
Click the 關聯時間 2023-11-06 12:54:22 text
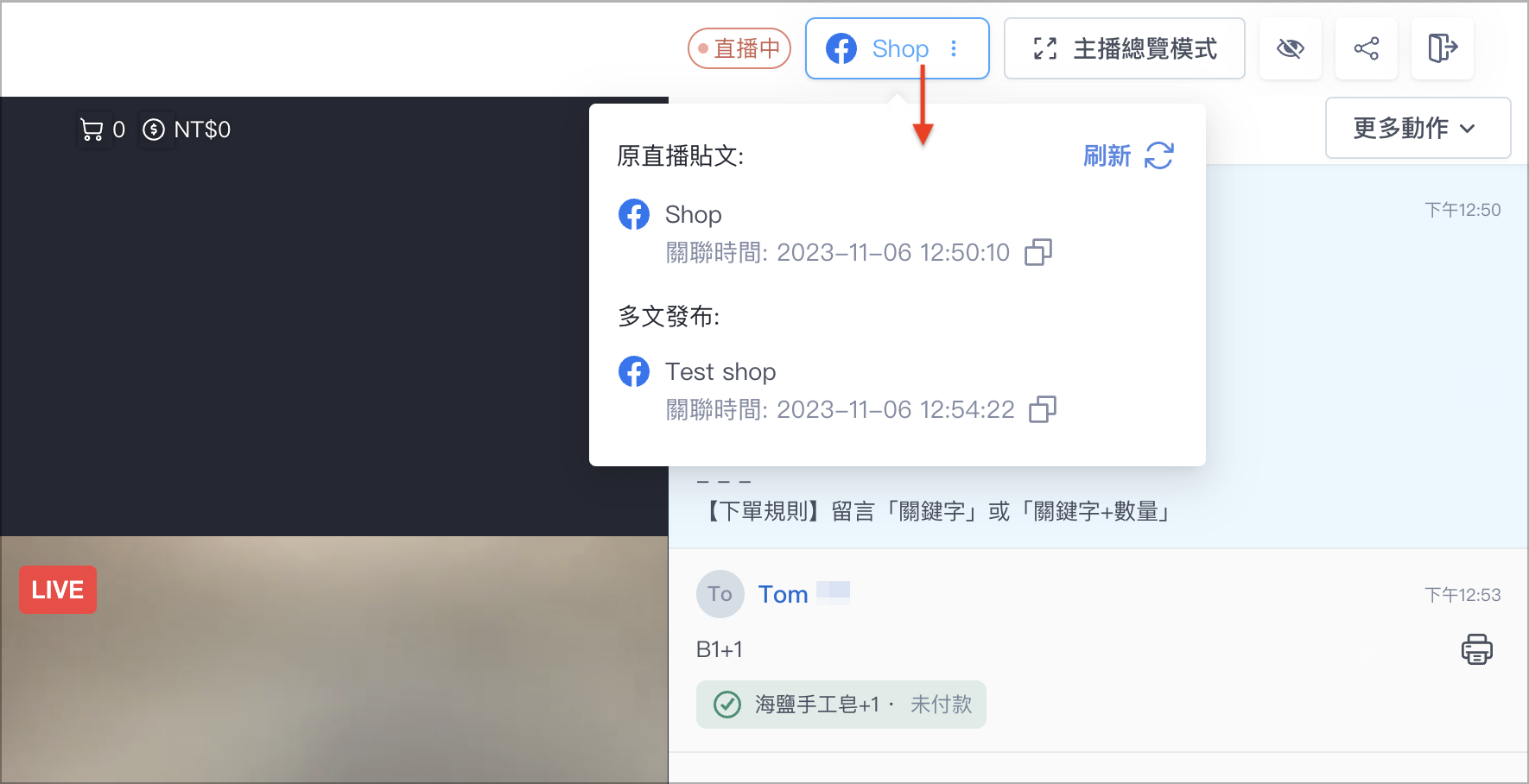841,409
